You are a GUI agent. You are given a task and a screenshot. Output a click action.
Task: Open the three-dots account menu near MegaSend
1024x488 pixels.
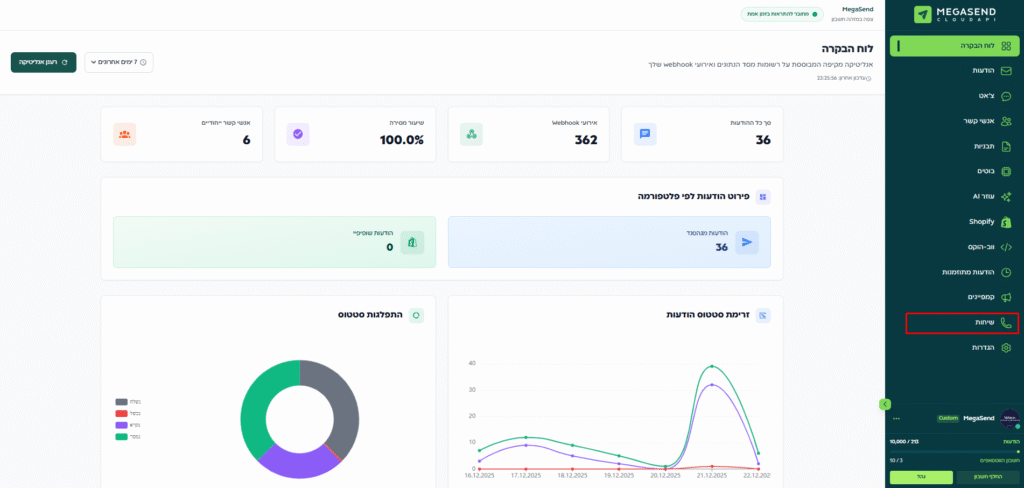point(897,419)
